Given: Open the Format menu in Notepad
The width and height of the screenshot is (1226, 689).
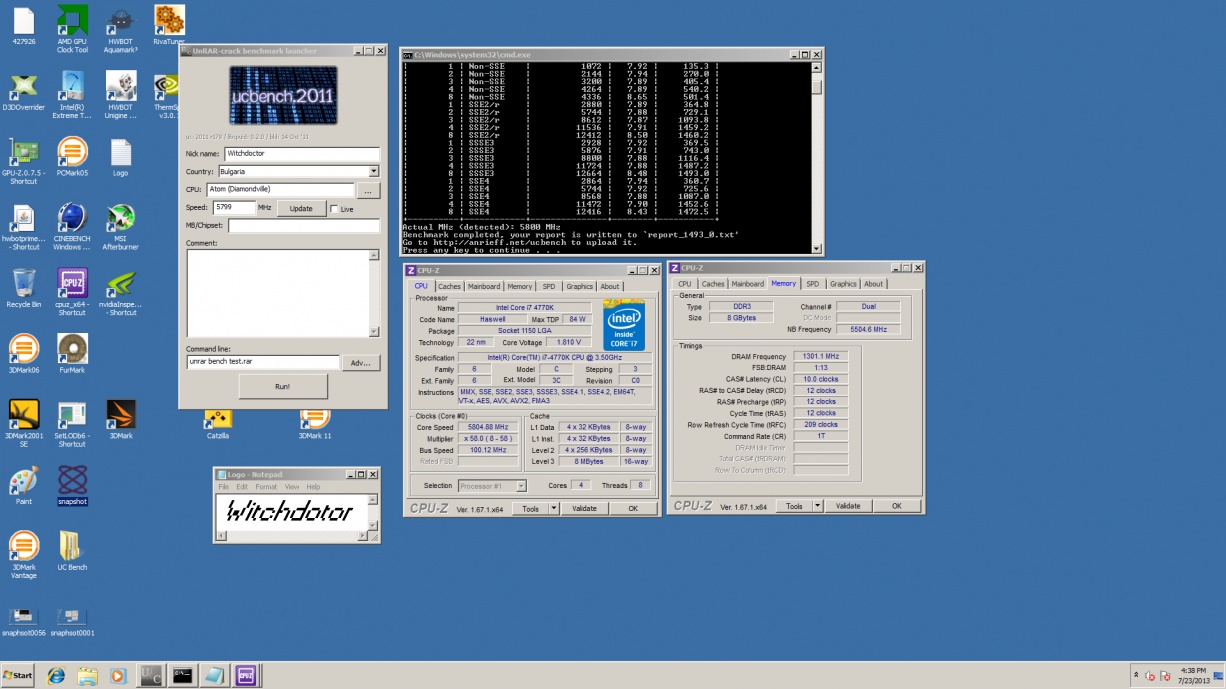Looking at the screenshot, I should tap(266, 487).
